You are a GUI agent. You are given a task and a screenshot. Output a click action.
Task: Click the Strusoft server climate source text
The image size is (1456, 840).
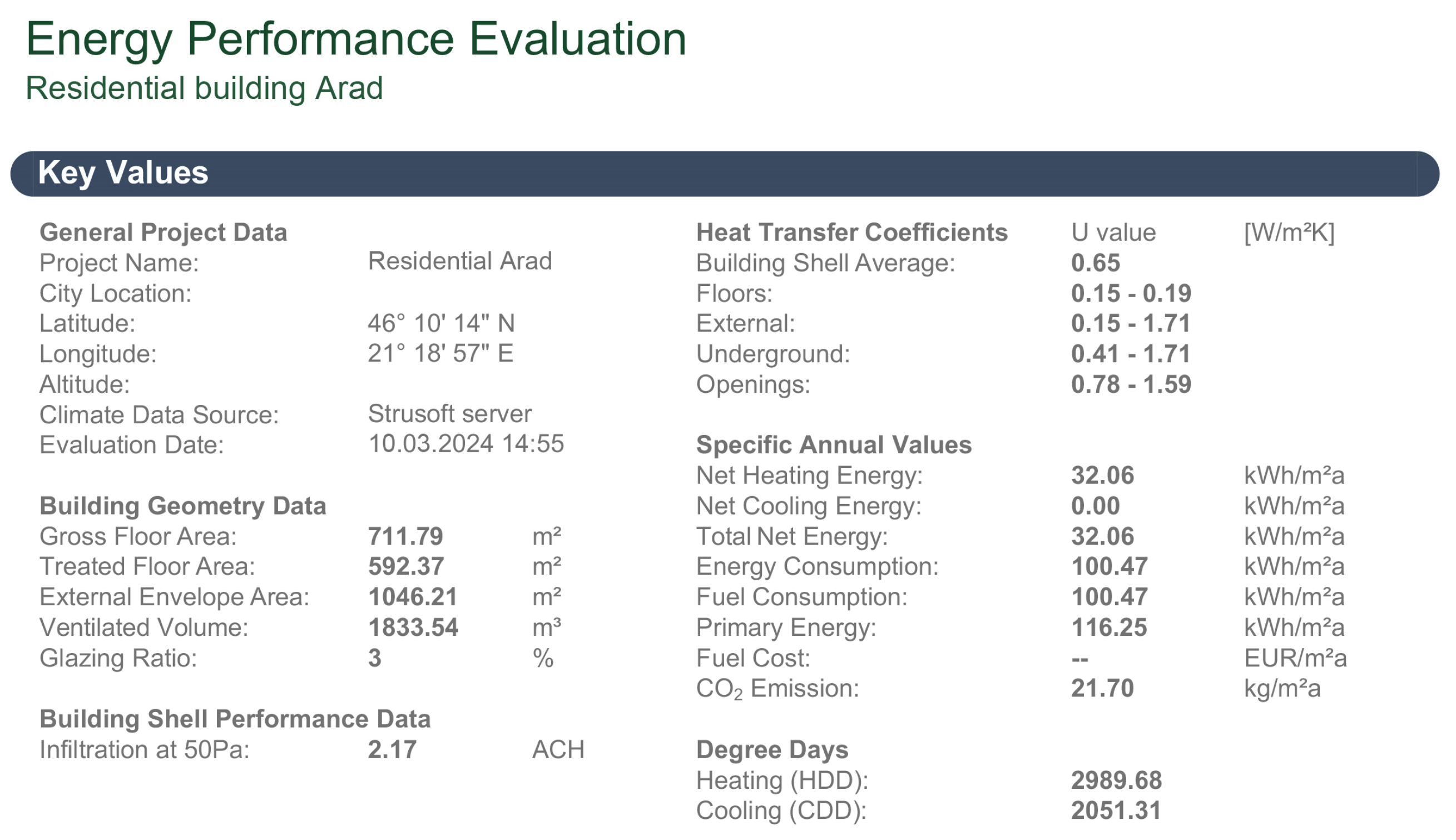click(450, 414)
